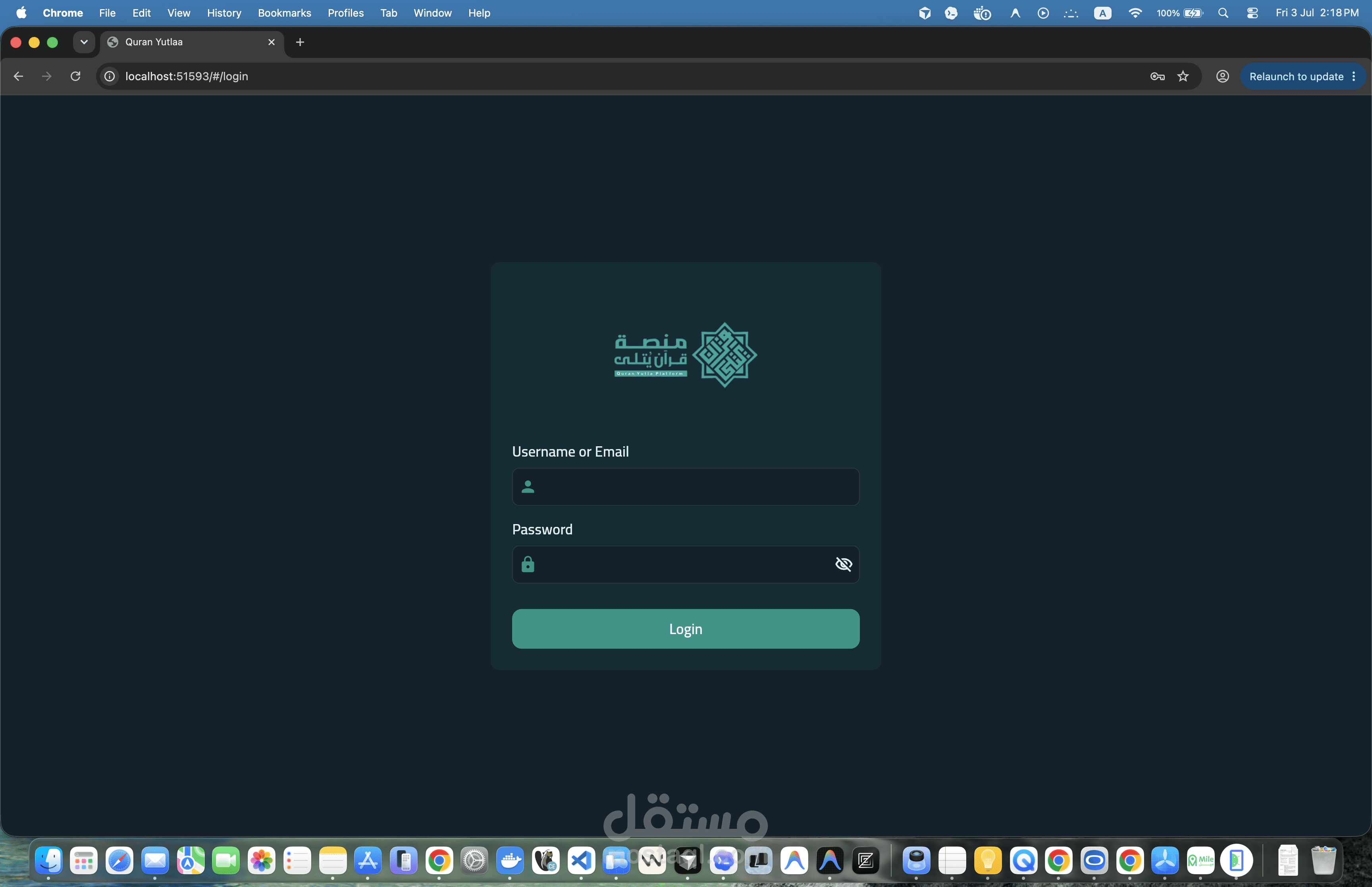1372x887 pixels.
Task: Focus the Password input field
Action: [686, 565]
